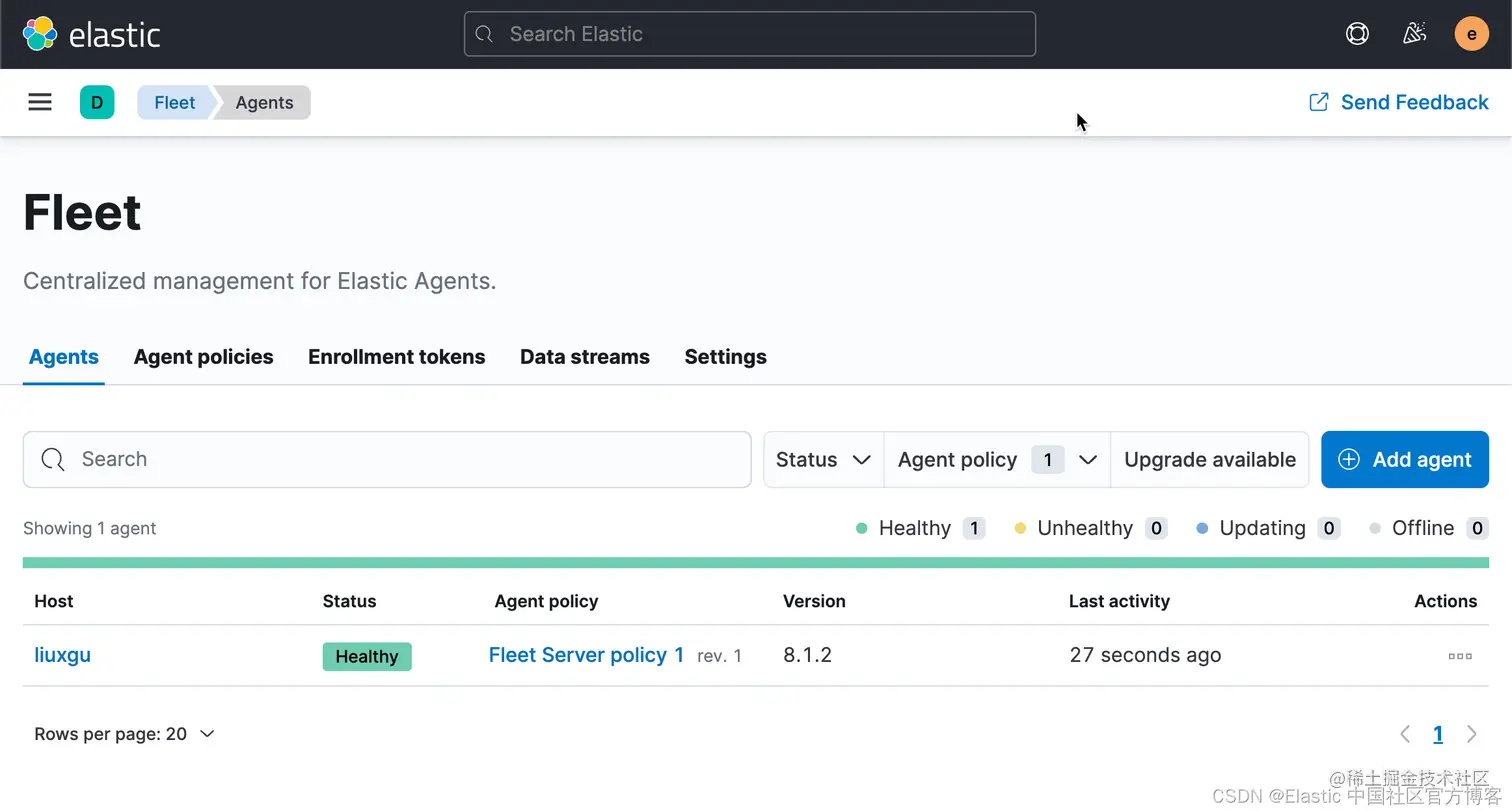Viewport: 1512px width, 811px height.
Task: Toggle the Upgrade available filter
Action: (x=1209, y=460)
